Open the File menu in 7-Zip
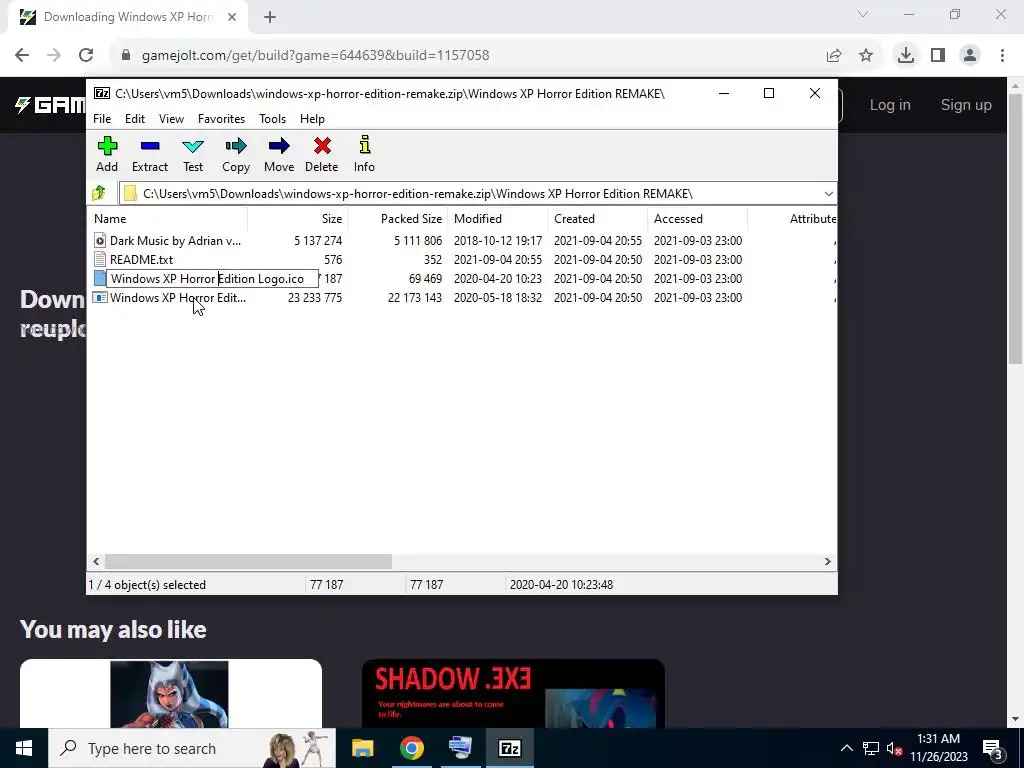The image size is (1024, 768). click(102, 119)
